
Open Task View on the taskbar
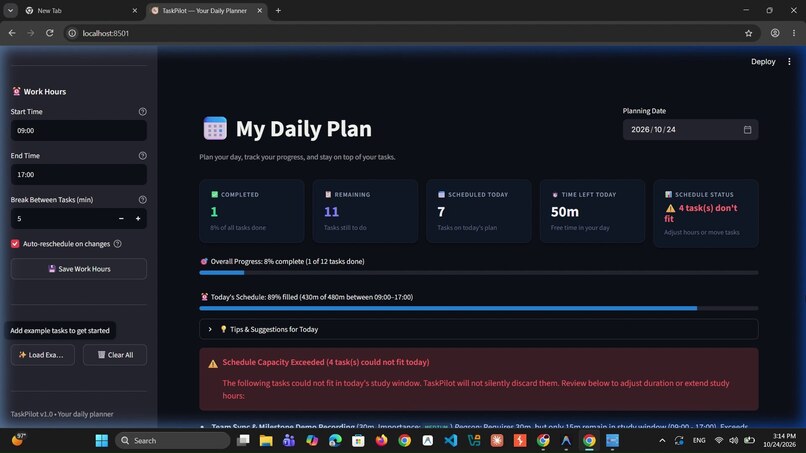coord(243,441)
